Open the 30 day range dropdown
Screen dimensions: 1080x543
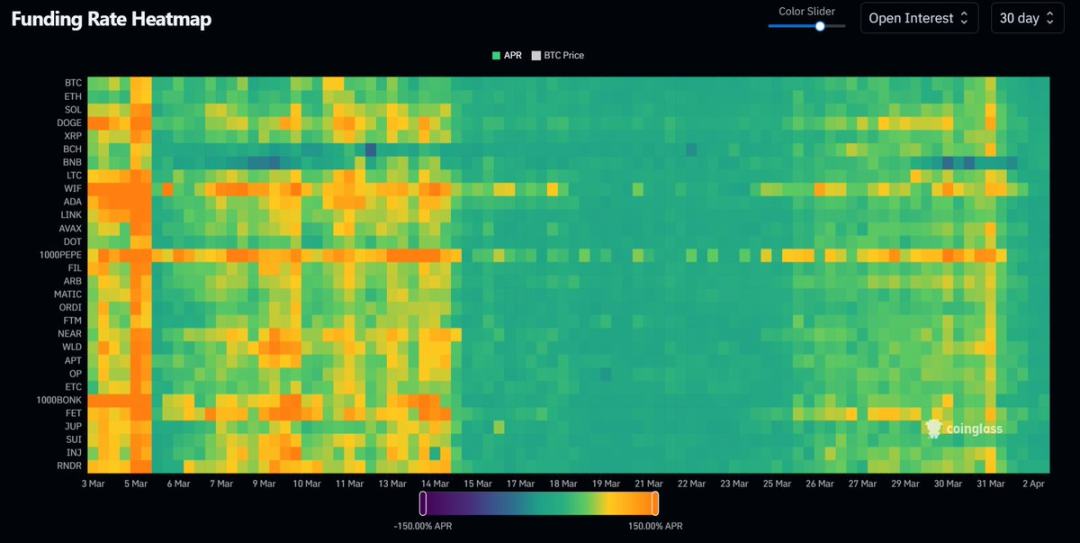pos(1027,19)
